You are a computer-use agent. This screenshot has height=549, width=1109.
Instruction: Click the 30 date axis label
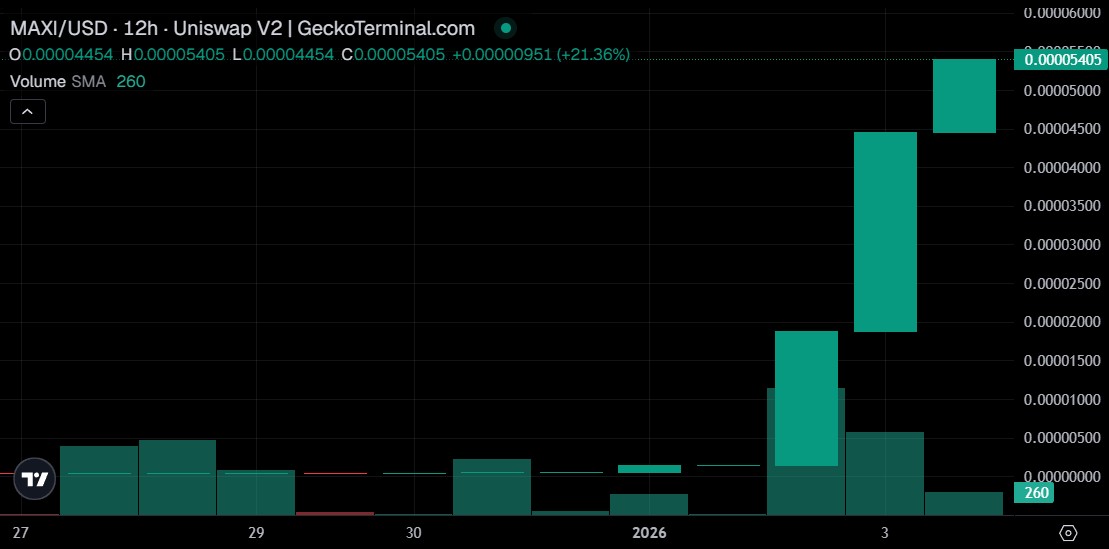[414, 533]
